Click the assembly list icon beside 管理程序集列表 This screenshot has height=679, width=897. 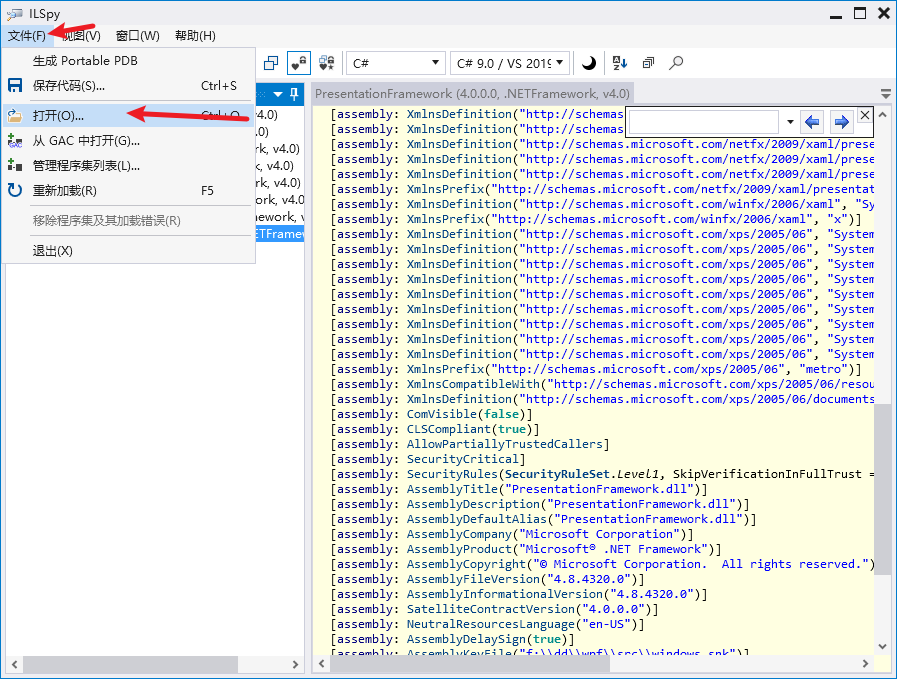tap(15, 166)
